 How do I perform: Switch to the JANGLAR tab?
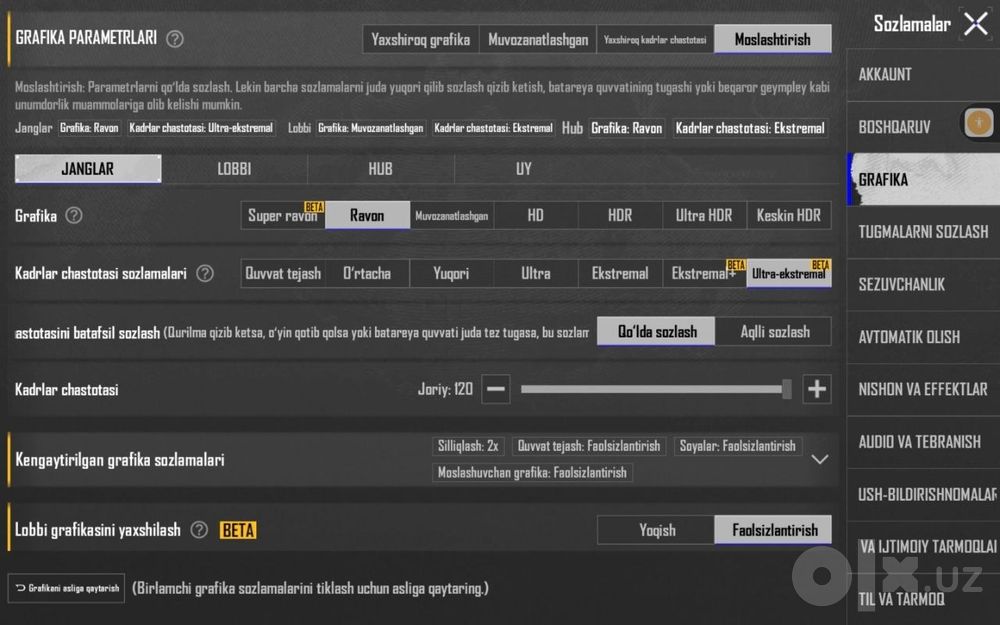88,169
